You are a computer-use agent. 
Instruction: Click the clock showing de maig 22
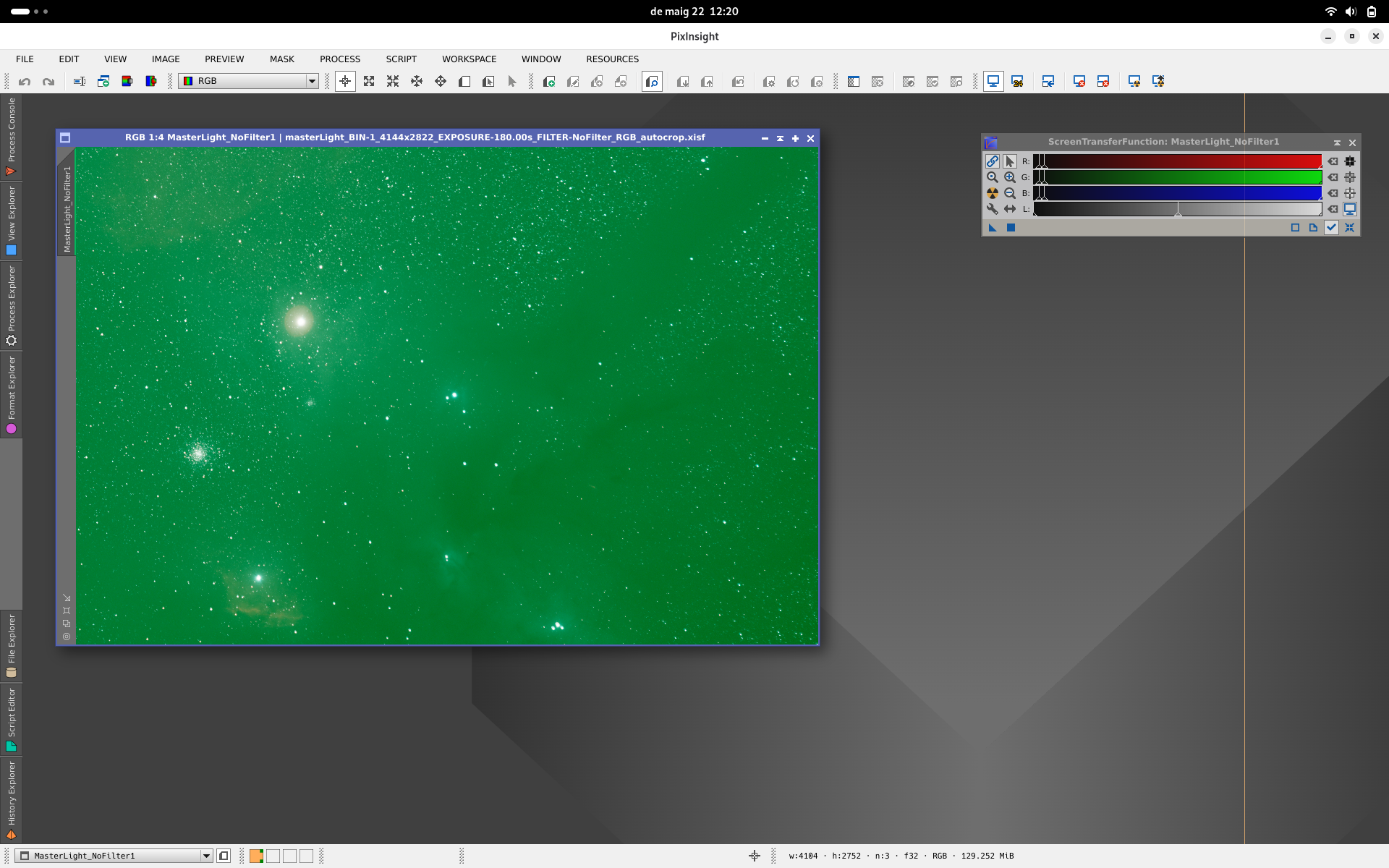(694, 12)
